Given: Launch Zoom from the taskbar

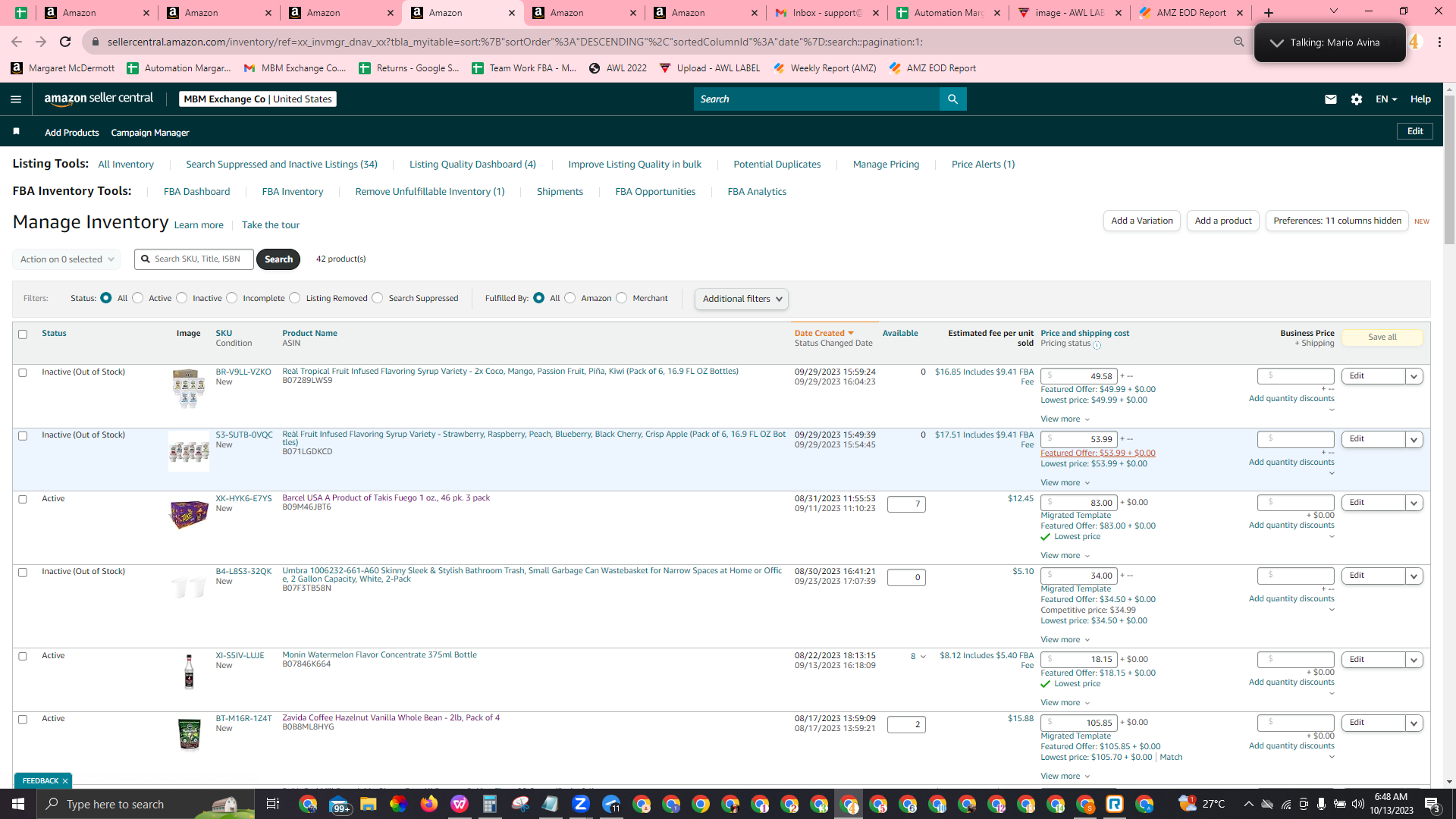Looking at the screenshot, I should tap(581, 804).
